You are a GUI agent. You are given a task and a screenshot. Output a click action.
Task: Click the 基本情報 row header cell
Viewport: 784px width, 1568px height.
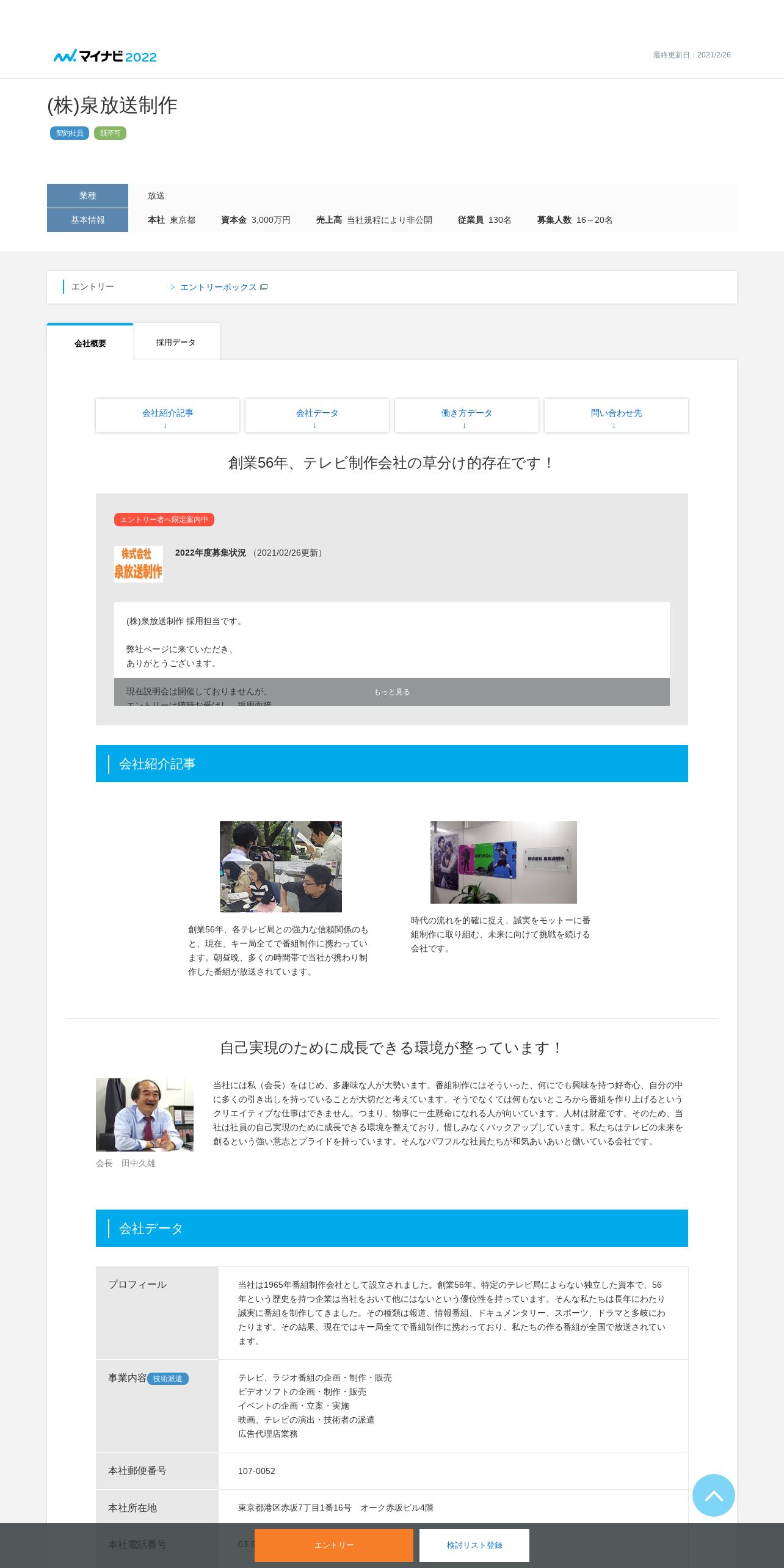click(x=87, y=220)
